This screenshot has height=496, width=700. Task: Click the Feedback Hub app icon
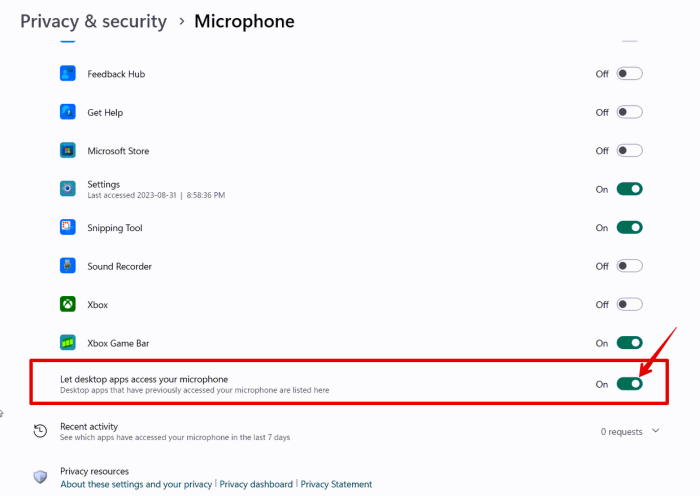click(x=68, y=74)
